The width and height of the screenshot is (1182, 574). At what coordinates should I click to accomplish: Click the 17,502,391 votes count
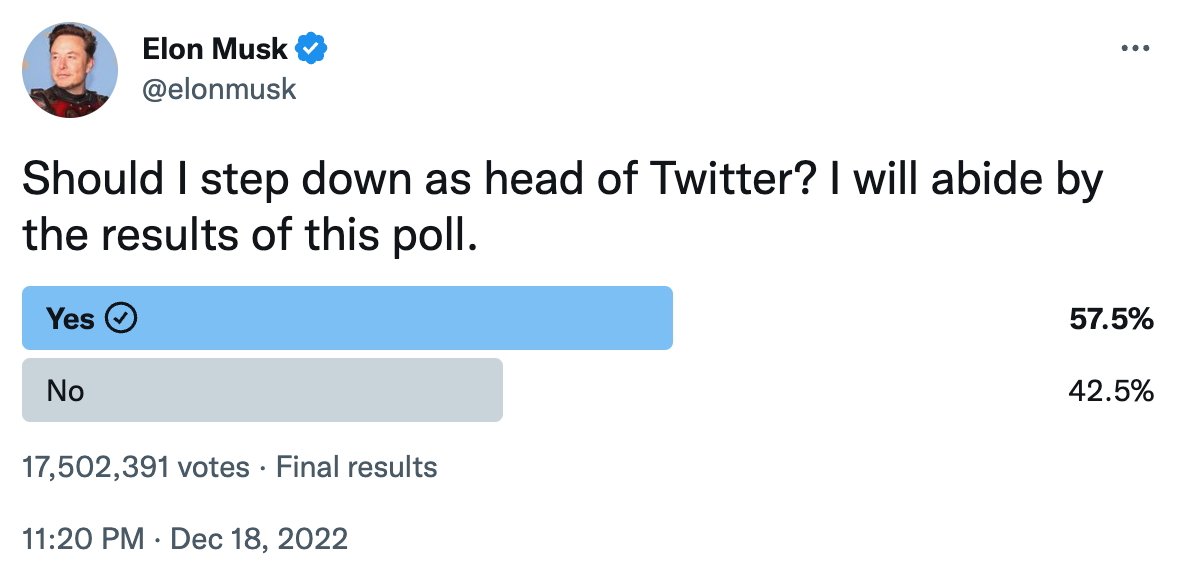pos(135,467)
